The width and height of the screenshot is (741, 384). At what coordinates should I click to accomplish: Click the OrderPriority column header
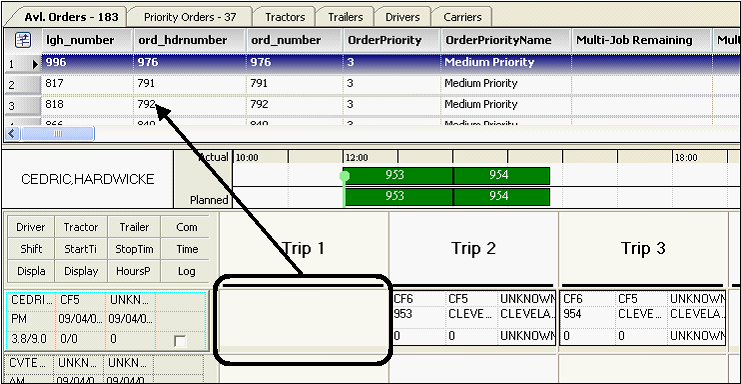click(391, 40)
